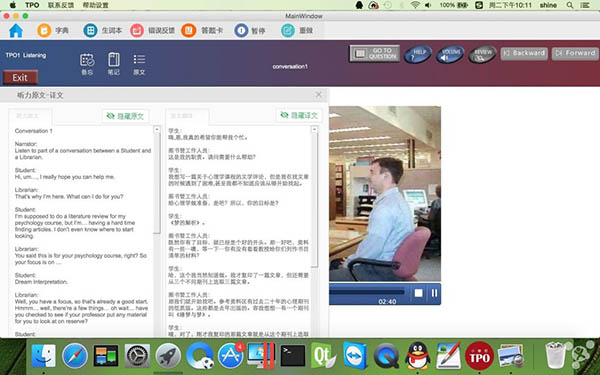The width and height of the screenshot is (600, 375).
Task: Restart the exercise with 重做
Action: pyautogui.click(x=297, y=31)
